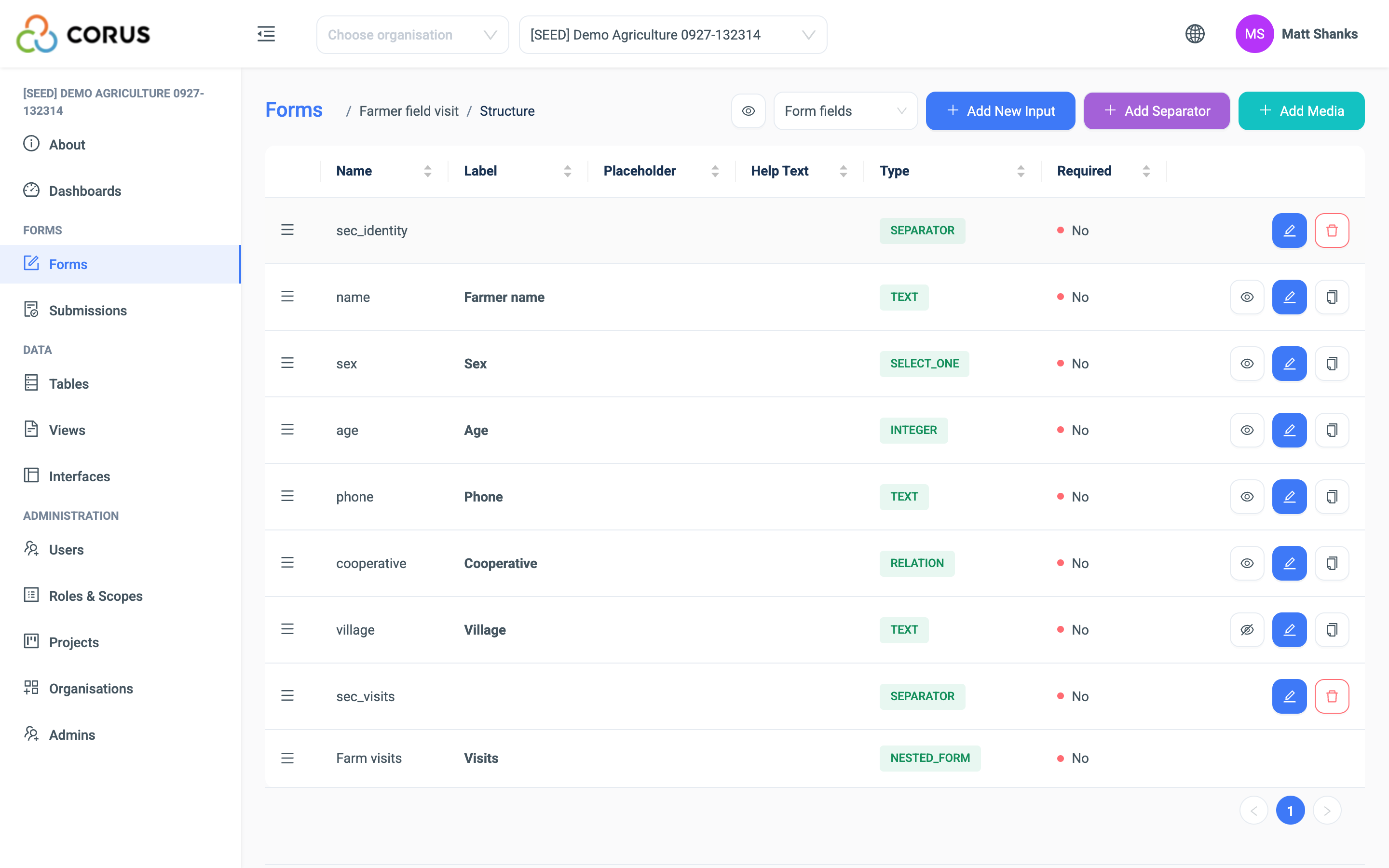Toggle visibility of age field
This screenshot has height=868, width=1389.
(1247, 430)
